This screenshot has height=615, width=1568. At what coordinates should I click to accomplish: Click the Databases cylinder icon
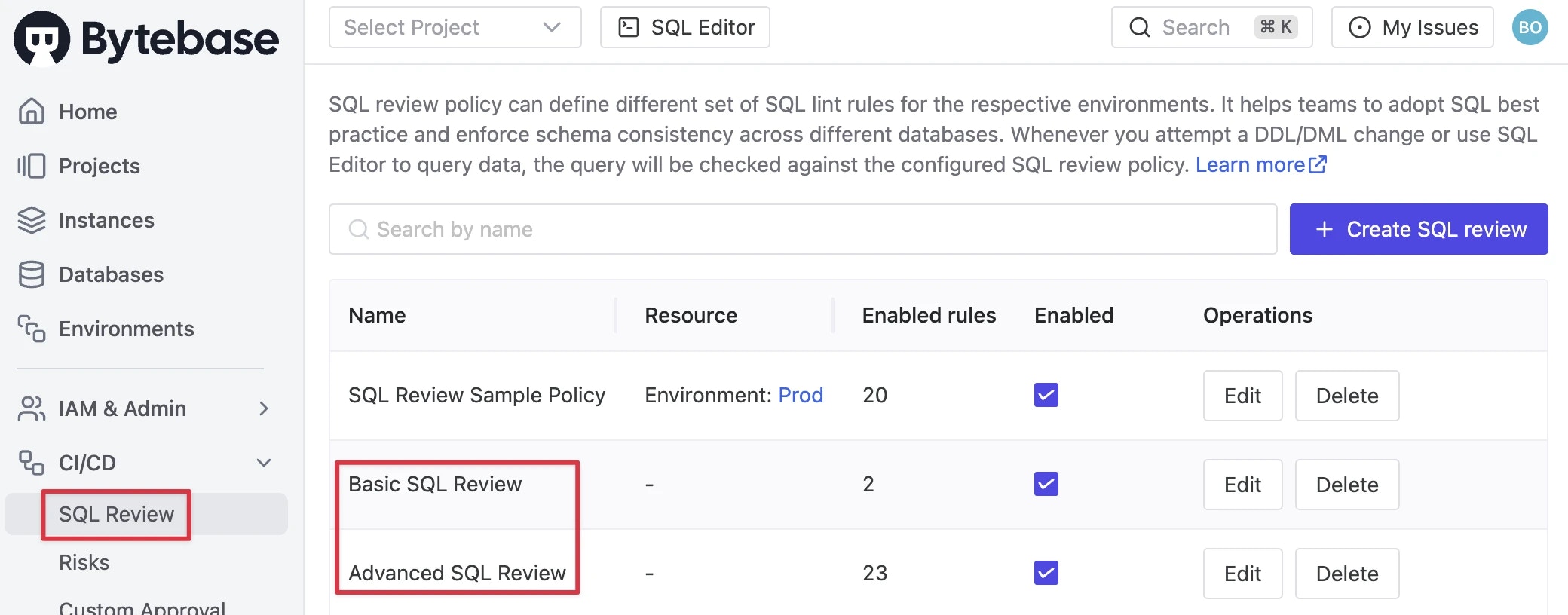[32, 274]
